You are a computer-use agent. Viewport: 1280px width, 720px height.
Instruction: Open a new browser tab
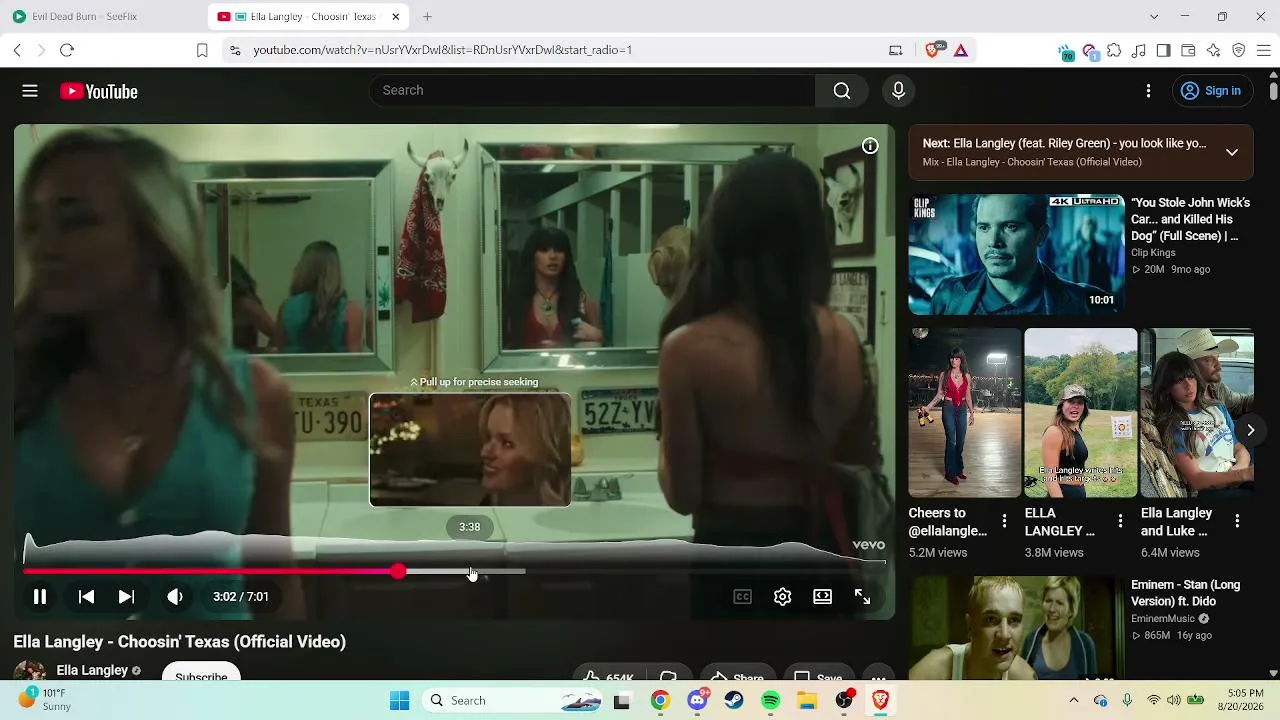point(427,17)
